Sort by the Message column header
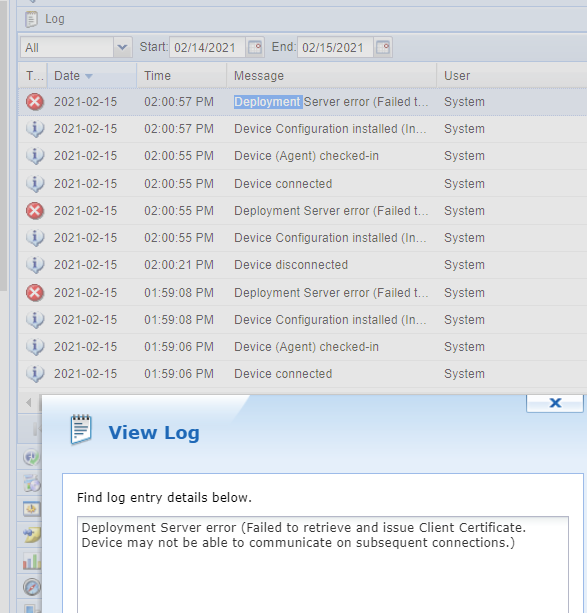This screenshot has height=613, width=587. [x=331, y=75]
